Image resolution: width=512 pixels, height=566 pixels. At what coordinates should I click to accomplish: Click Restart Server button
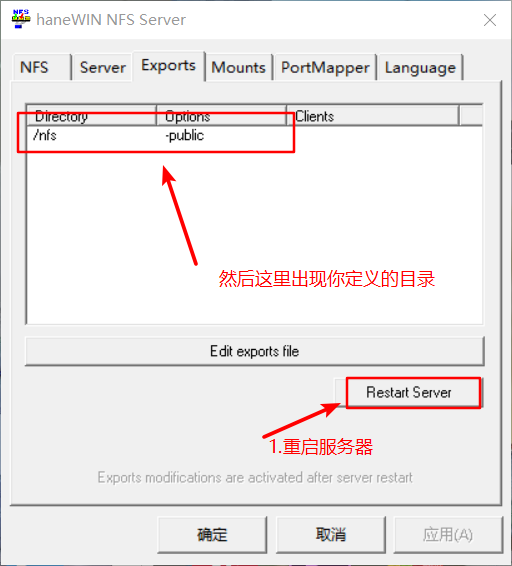pyautogui.click(x=409, y=393)
